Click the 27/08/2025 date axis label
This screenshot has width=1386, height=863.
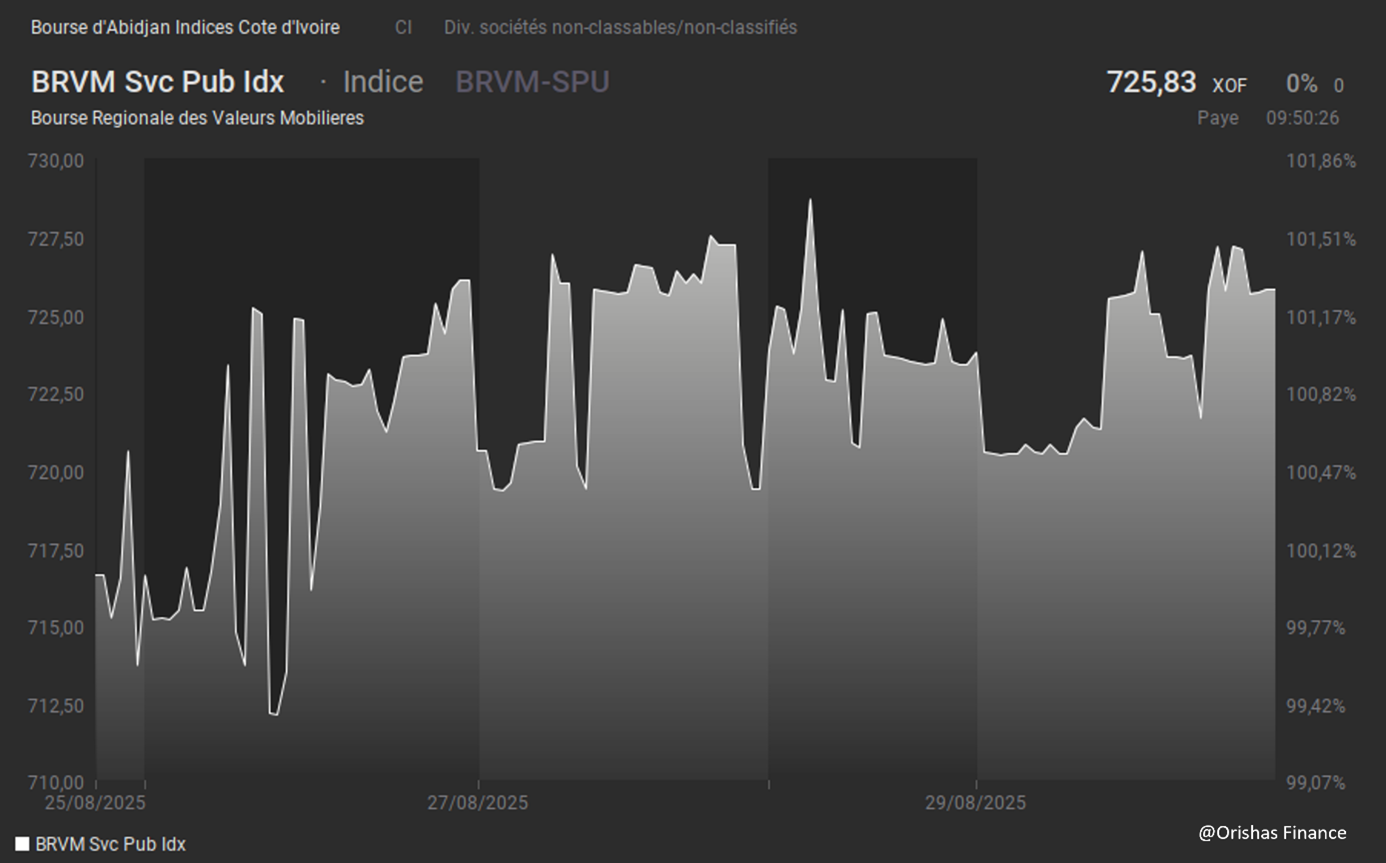[x=478, y=803]
